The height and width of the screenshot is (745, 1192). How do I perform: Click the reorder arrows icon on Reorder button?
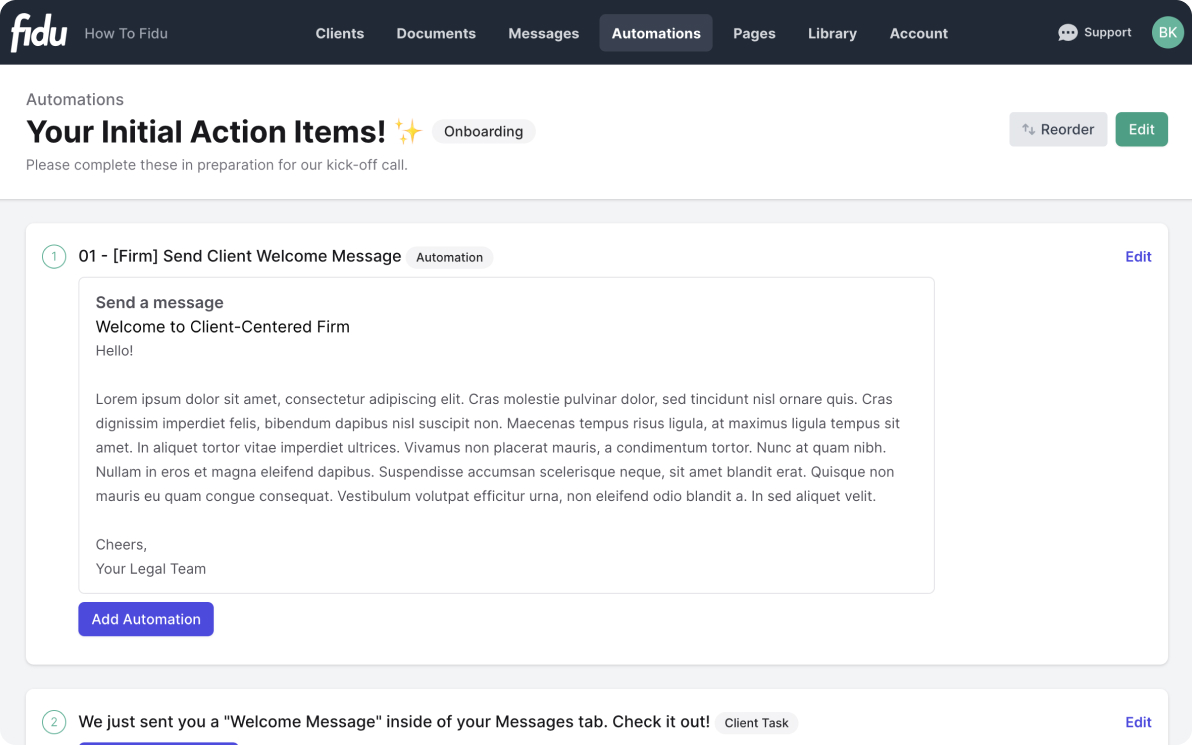click(1030, 129)
